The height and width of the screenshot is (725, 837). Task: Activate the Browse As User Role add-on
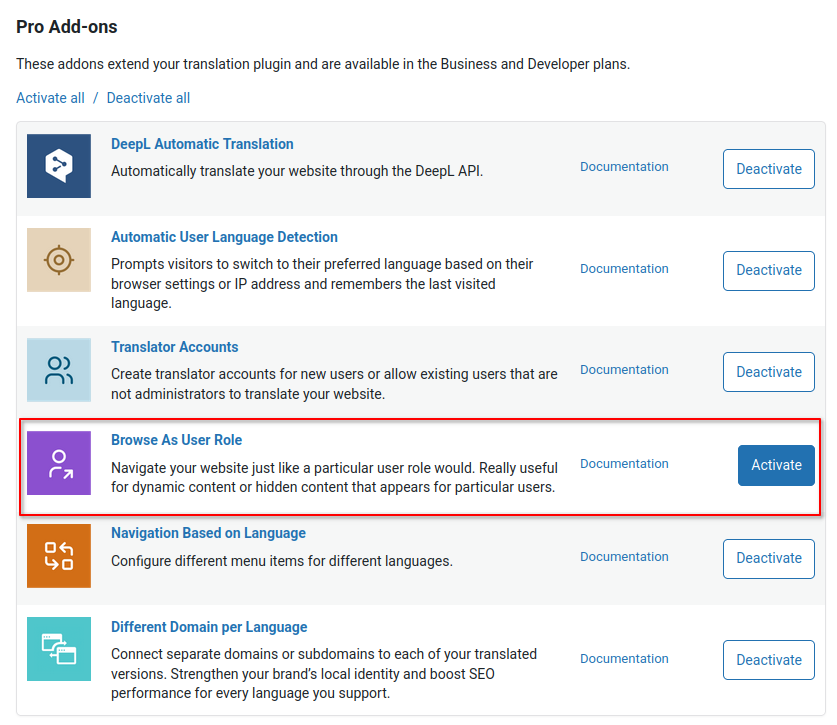click(x=776, y=465)
